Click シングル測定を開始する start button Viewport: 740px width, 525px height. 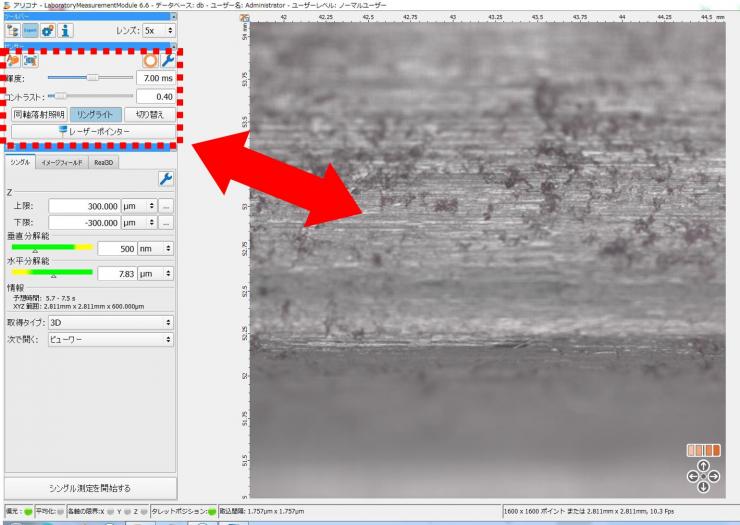[x=90, y=488]
